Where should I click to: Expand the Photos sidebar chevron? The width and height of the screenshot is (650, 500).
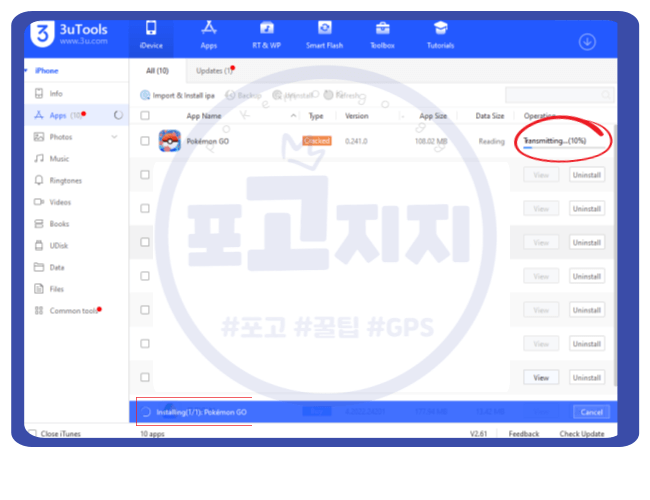tap(114, 137)
